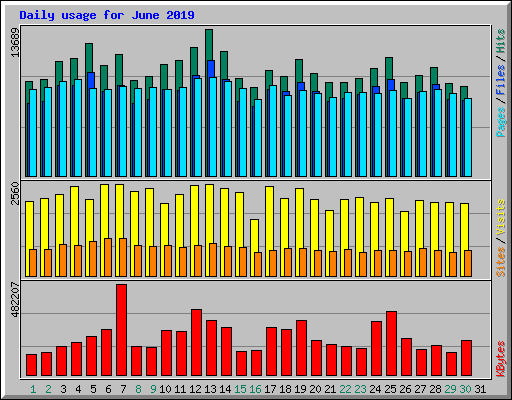
Task: Click day 14 on the x-axis
Action: point(225,389)
